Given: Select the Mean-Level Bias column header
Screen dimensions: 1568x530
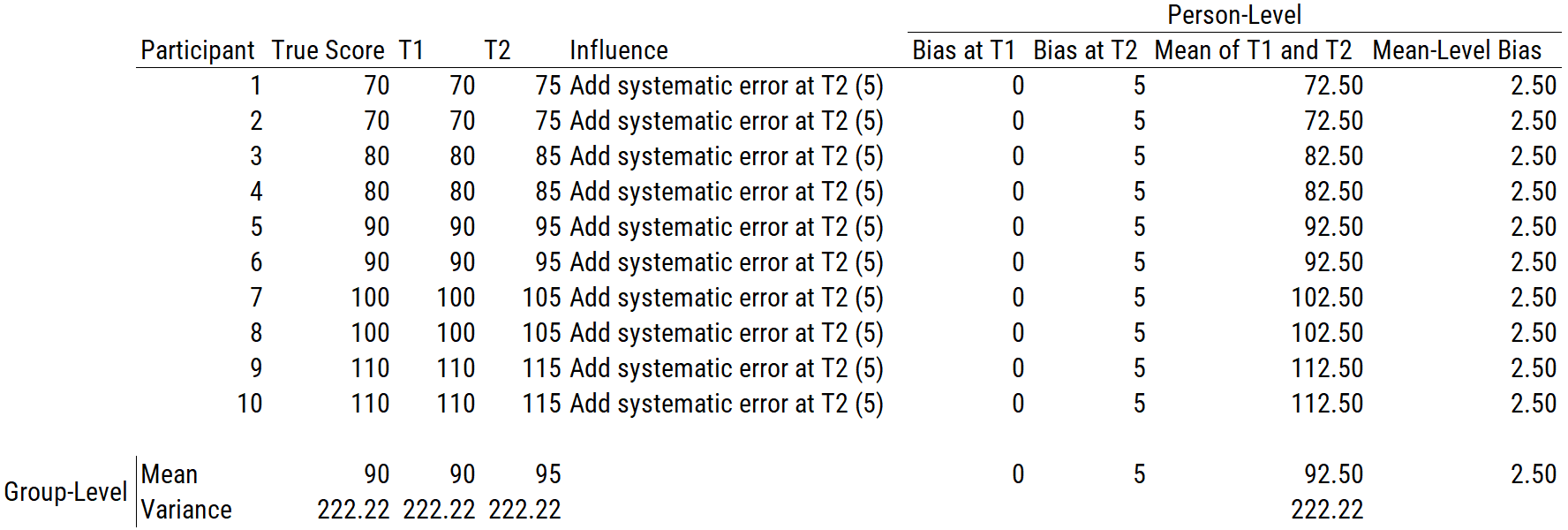Looking at the screenshot, I should click(1457, 50).
